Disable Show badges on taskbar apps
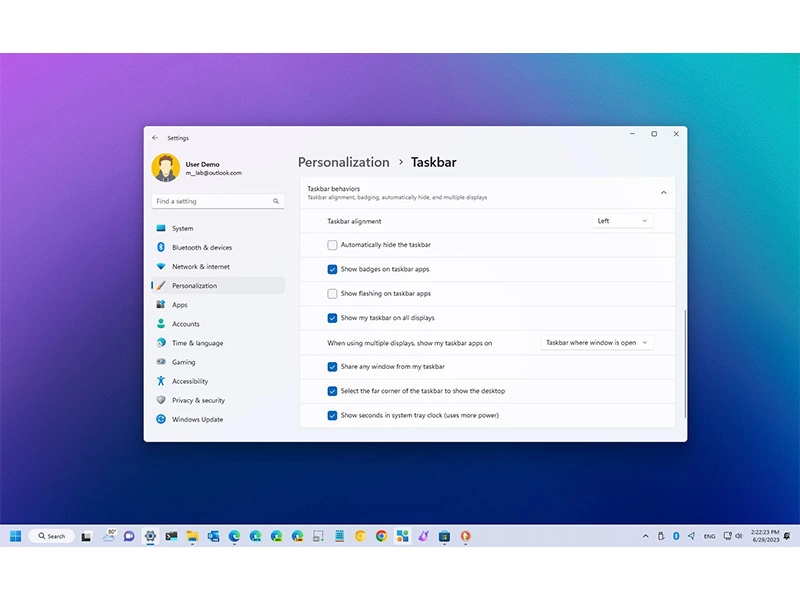800x600 pixels. tap(332, 269)
